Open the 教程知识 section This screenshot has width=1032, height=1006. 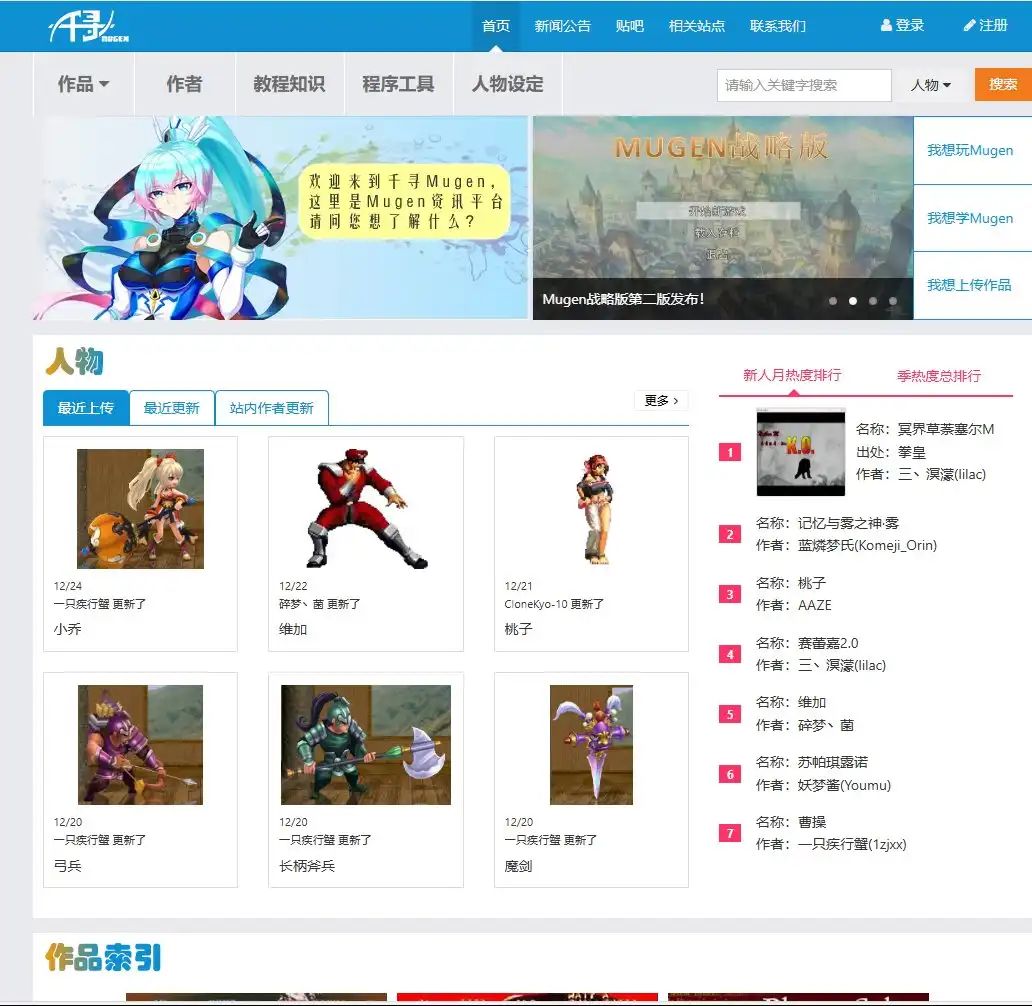(x=290, y=84)
